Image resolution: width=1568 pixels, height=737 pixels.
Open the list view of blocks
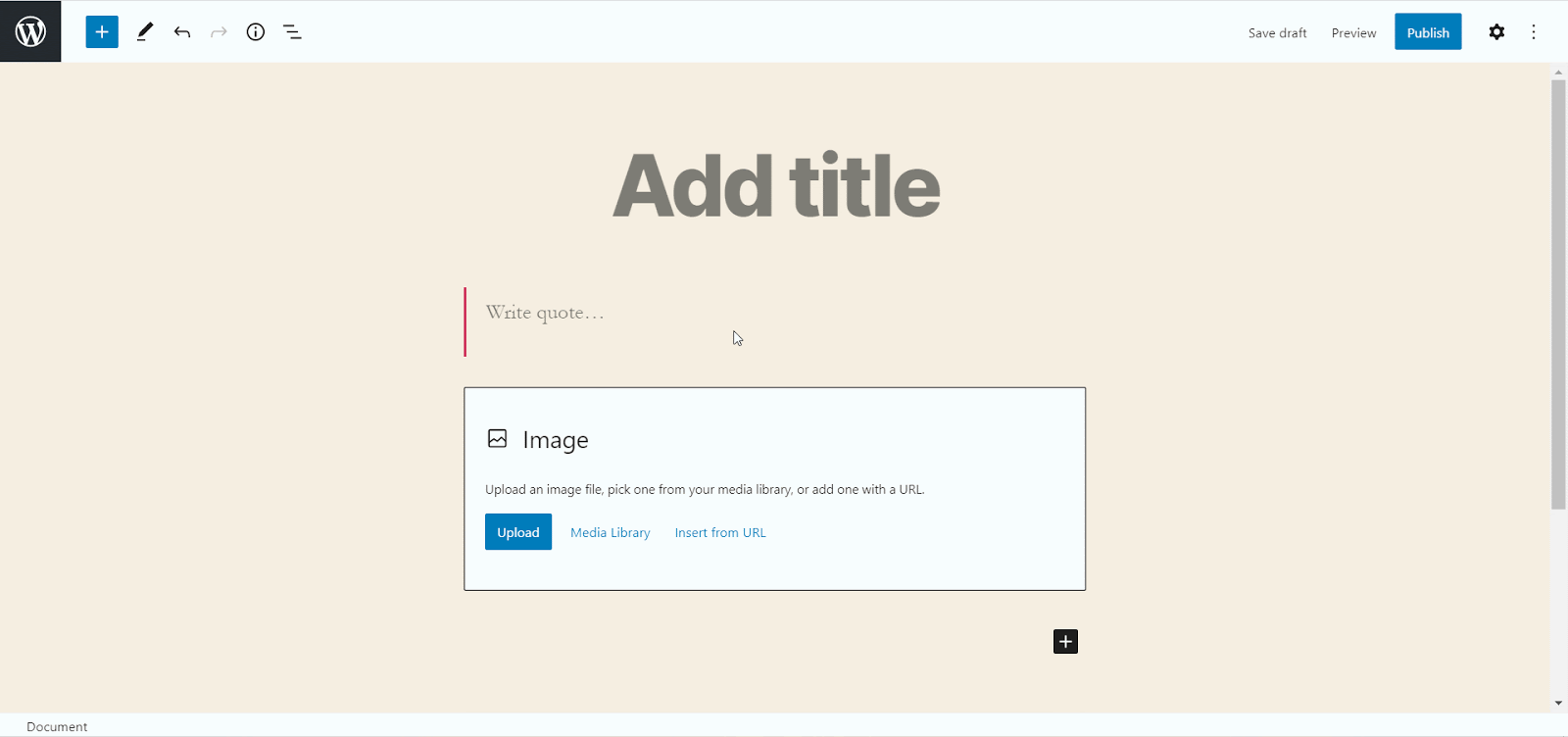tap(291, 31)
